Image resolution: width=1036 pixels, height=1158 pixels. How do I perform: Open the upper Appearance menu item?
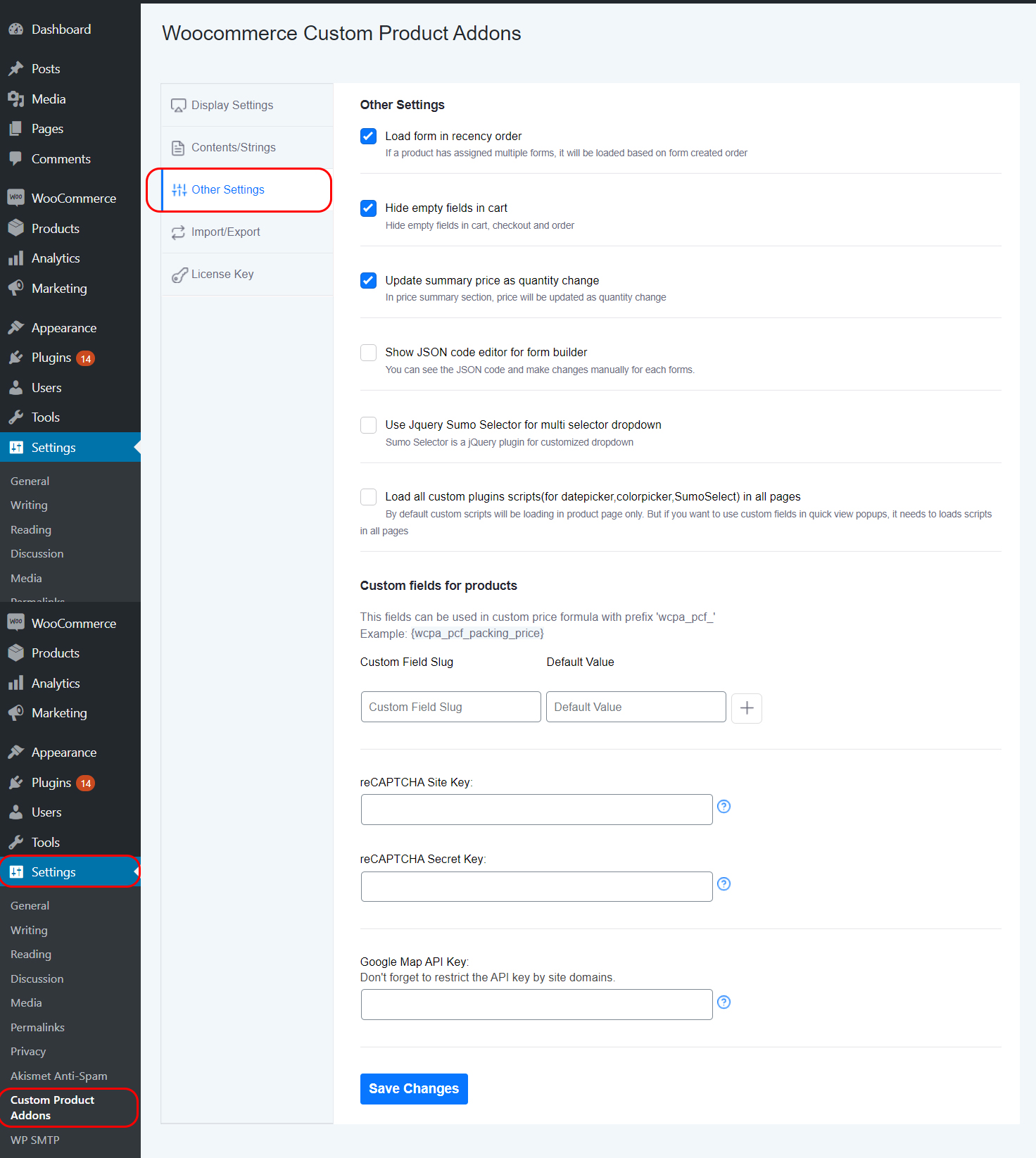pos(70,328)
